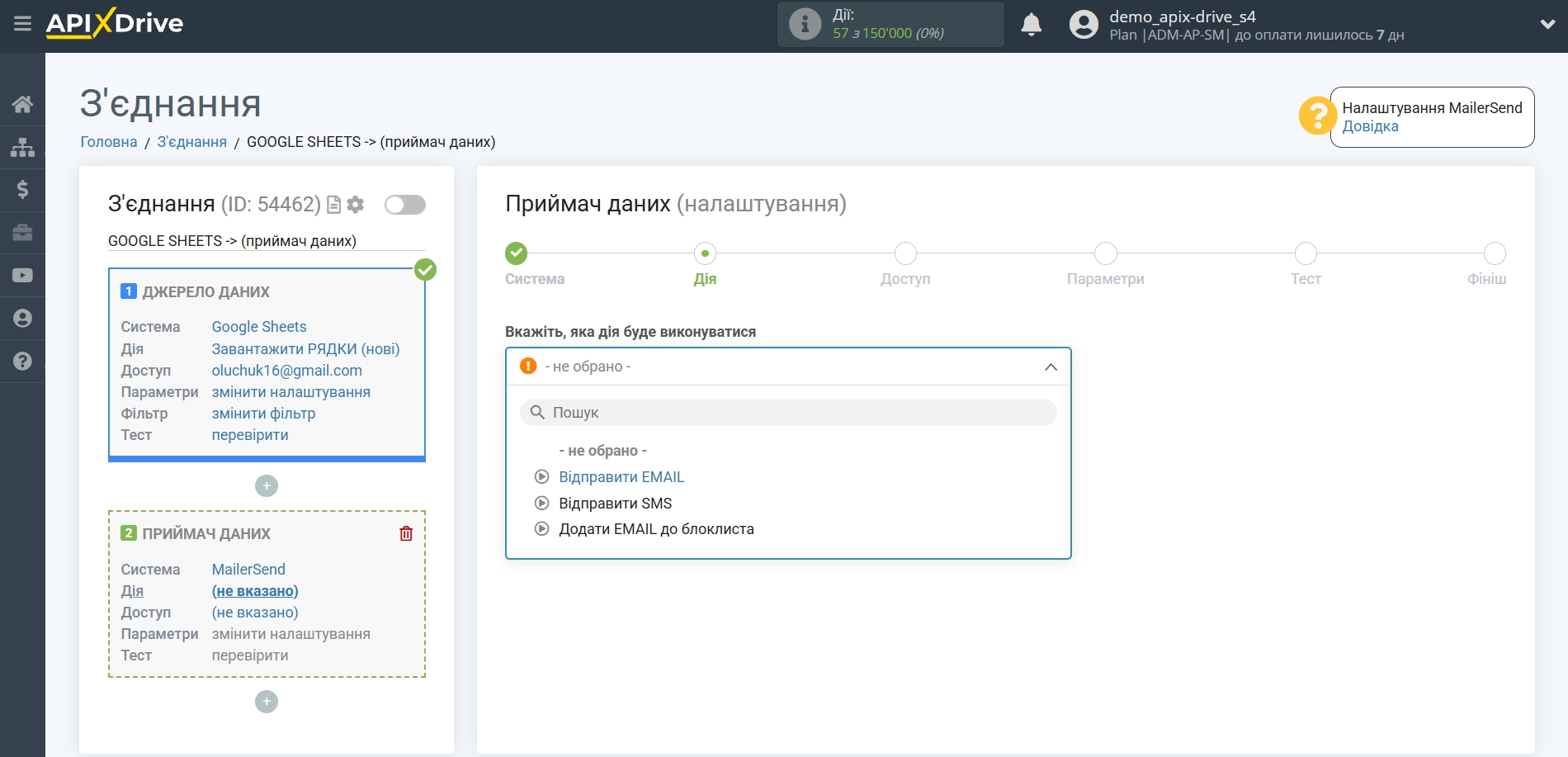The height and width of the screenshot is (757, 1568).
Task: Select '- не обрано -' list option
Action: point(603,451)
